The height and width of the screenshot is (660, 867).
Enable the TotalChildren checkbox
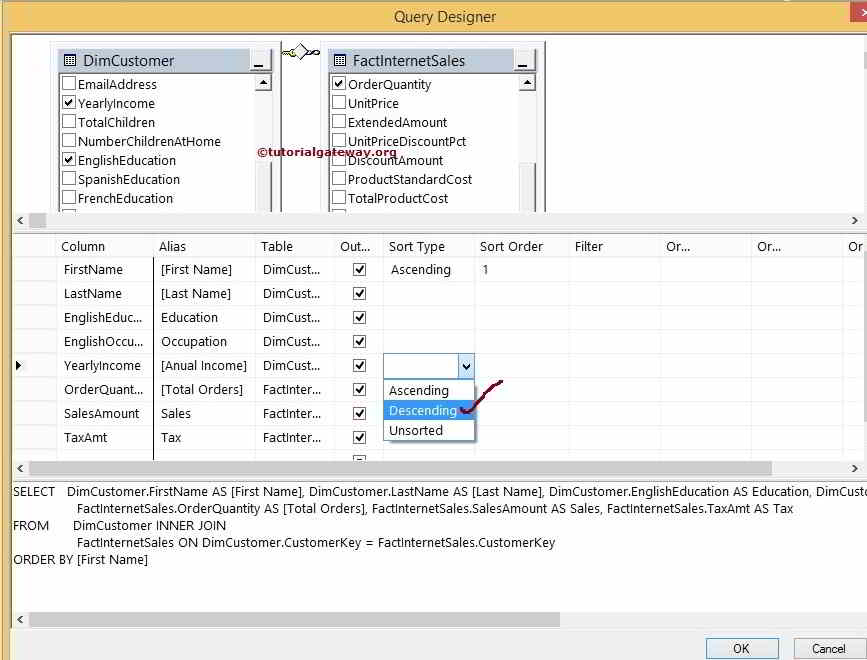pyautogui.click(x=68, y=122)
